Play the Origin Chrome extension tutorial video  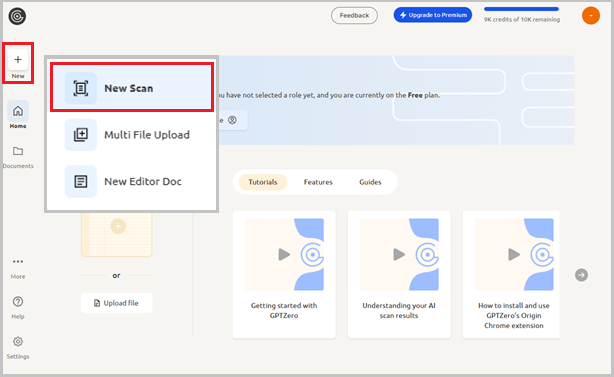(514, 254)
